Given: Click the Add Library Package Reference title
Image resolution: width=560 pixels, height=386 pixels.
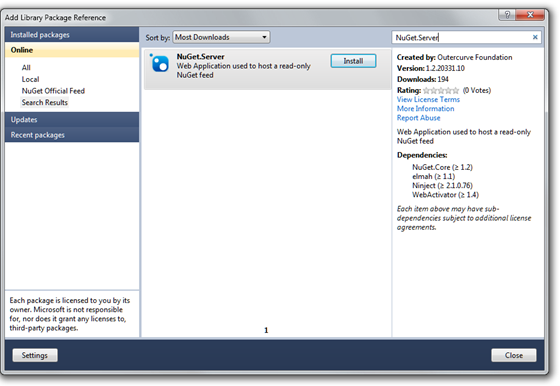Looking at the screenshot, I should 55,17.
